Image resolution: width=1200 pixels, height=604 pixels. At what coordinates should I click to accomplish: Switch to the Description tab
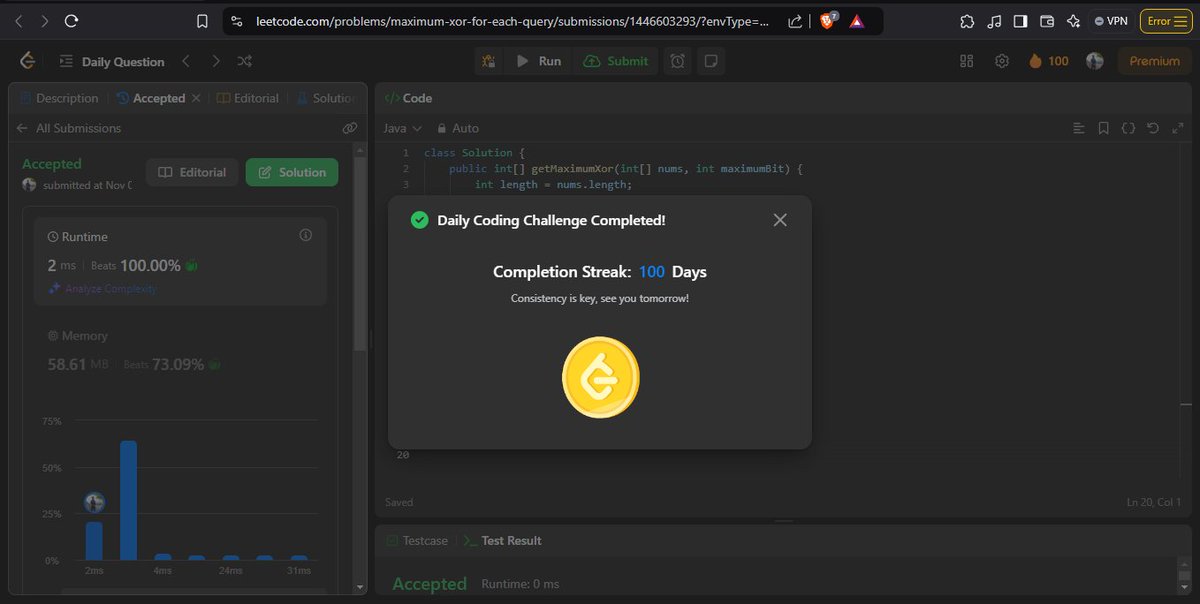59,98
